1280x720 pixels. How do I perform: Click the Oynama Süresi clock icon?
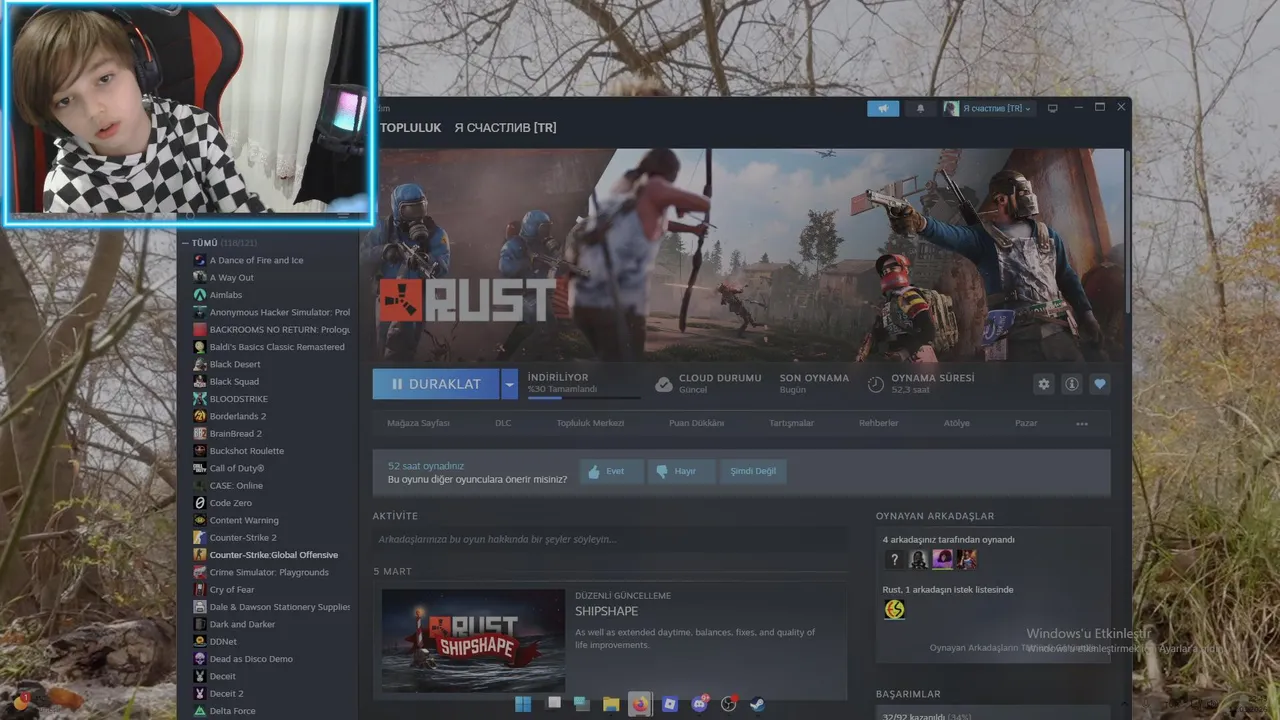point(875,384)
